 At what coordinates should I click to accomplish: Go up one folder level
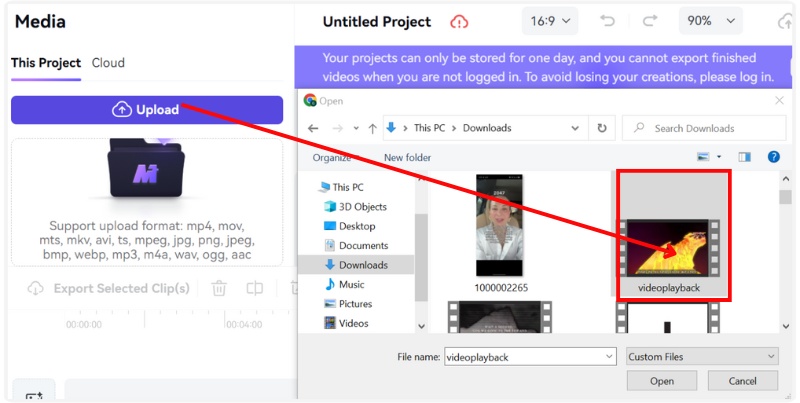[x=372, y=128]
